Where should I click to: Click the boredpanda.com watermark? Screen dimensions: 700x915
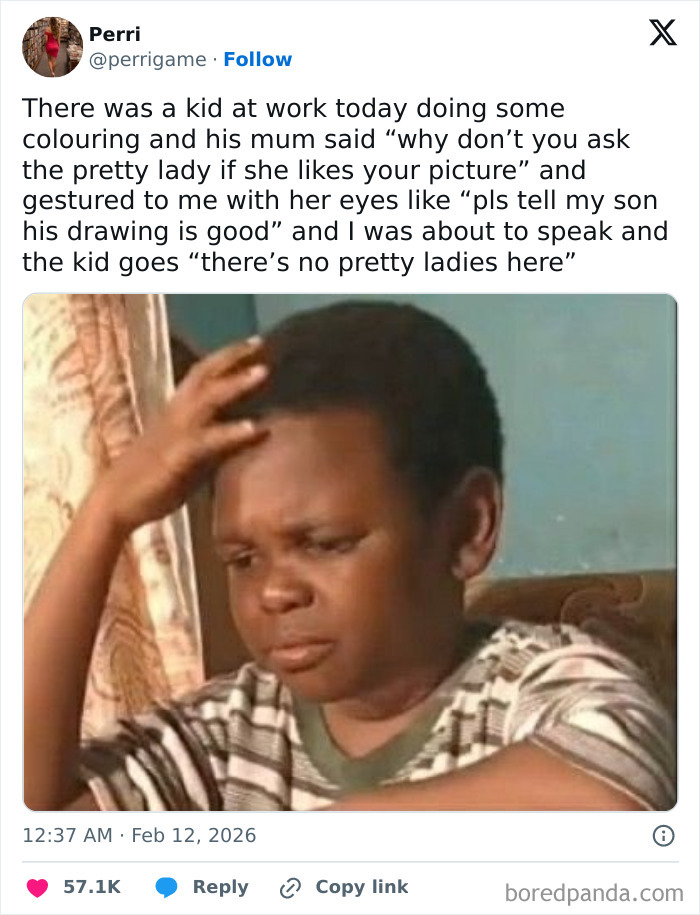click(594, 893)
